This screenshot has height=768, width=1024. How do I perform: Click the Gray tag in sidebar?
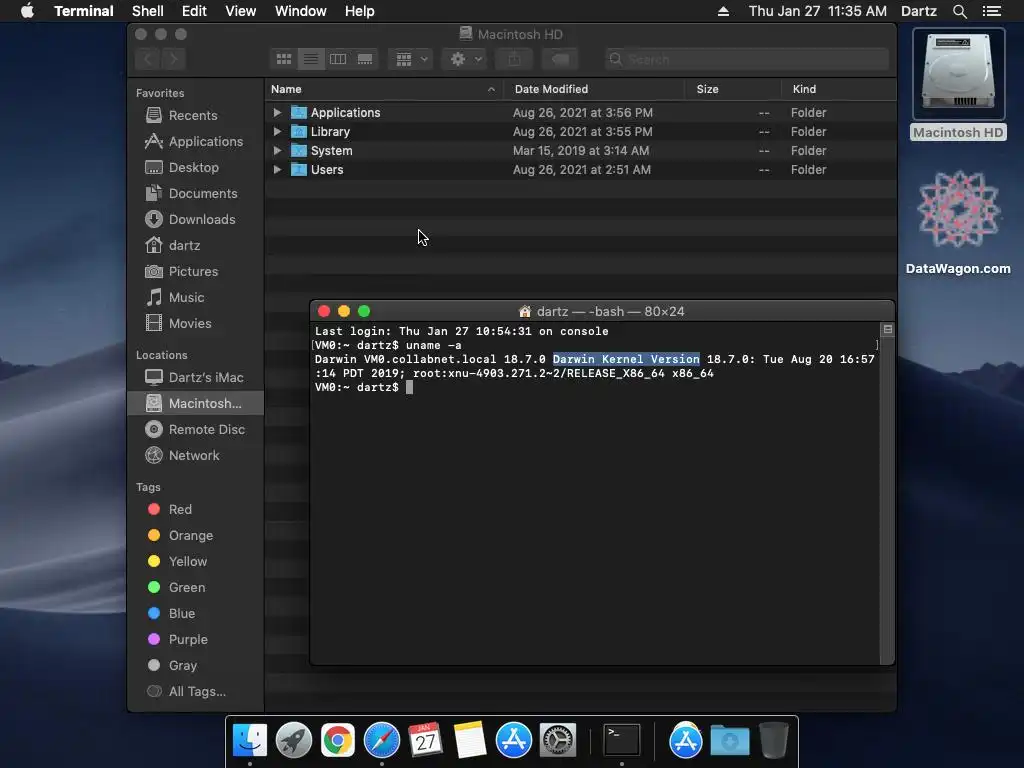coord(196,665)
